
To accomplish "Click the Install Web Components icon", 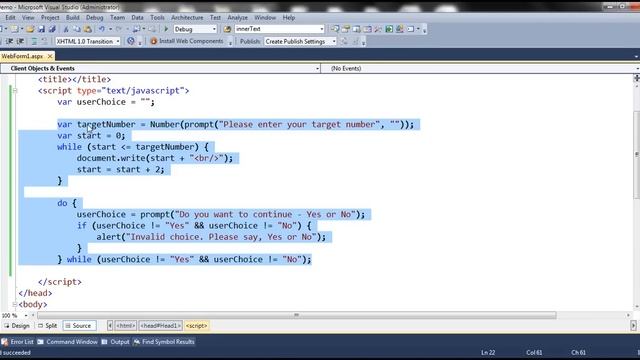I will [x=154, y=41].
